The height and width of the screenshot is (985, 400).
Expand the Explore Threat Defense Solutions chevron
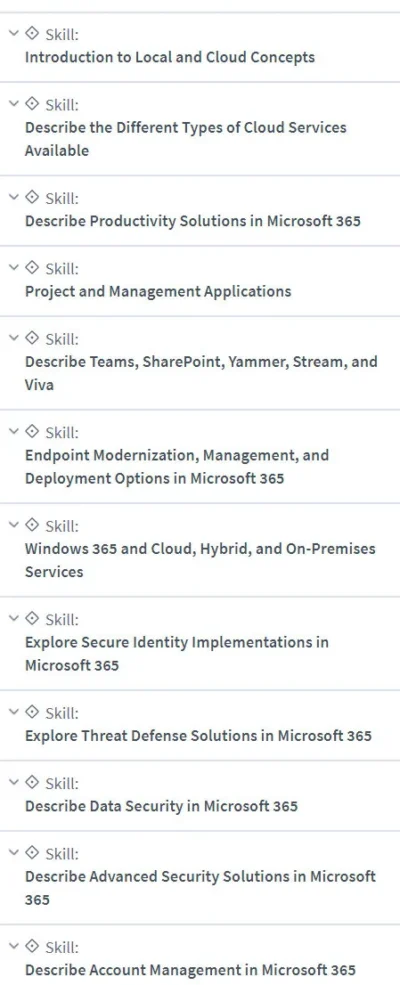14,712
